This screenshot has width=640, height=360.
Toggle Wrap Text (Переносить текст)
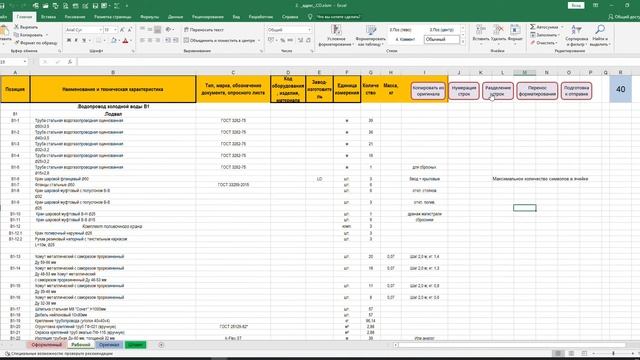pyautogui.click(x=204, y=30)
